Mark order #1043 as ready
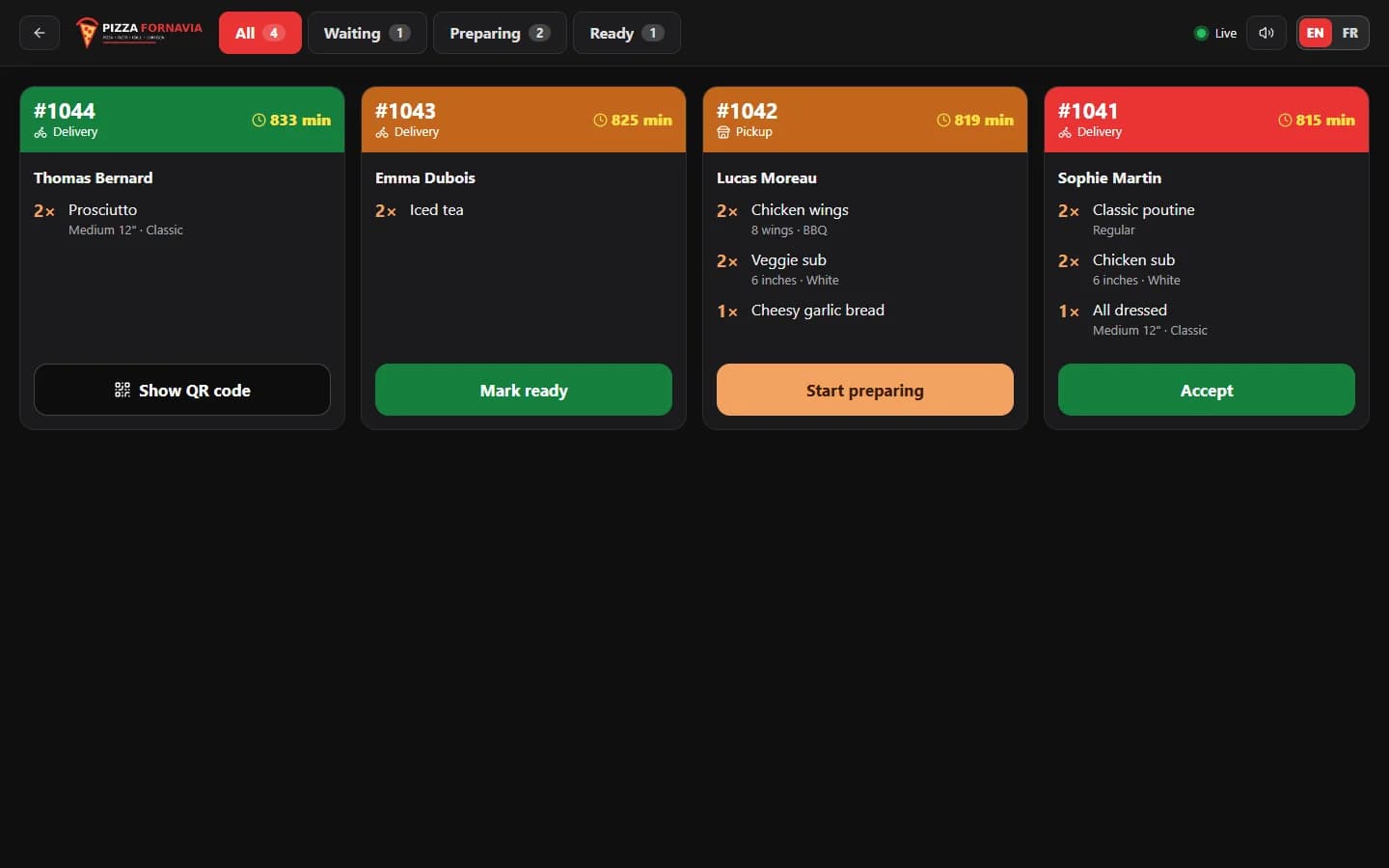 click(x=524, y=390)
